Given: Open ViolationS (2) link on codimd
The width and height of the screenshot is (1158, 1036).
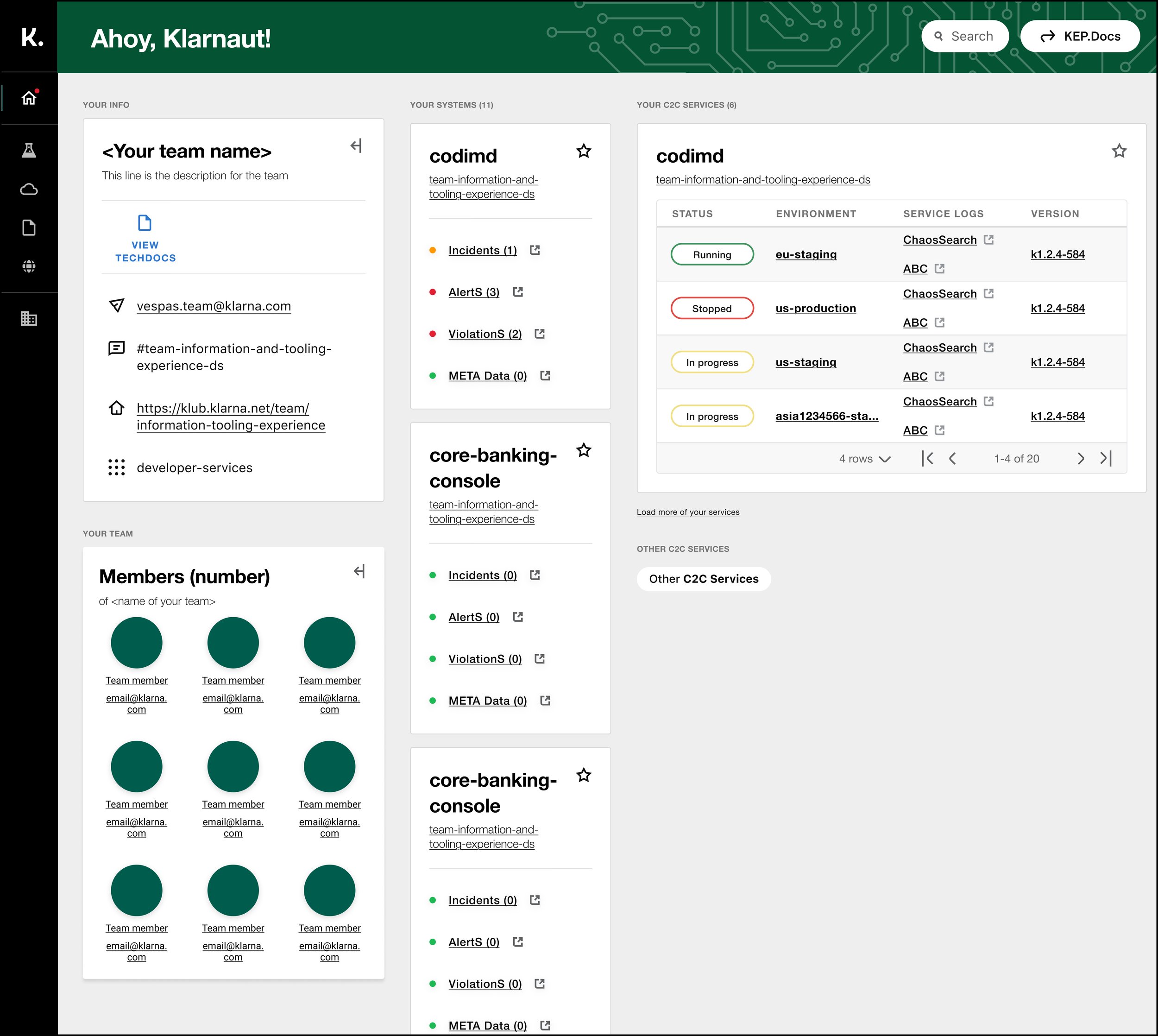Looking at the screenshot, I should click(x=485, y=334).
